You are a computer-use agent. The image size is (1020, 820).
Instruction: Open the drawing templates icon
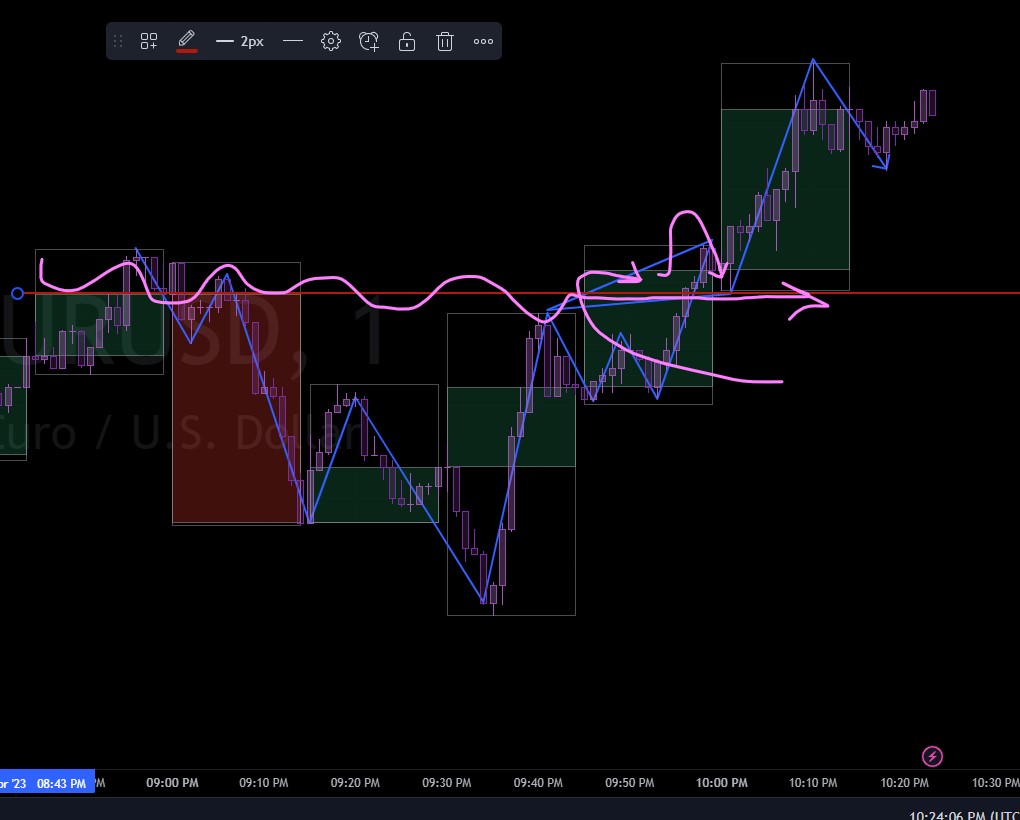click(149, 42)
